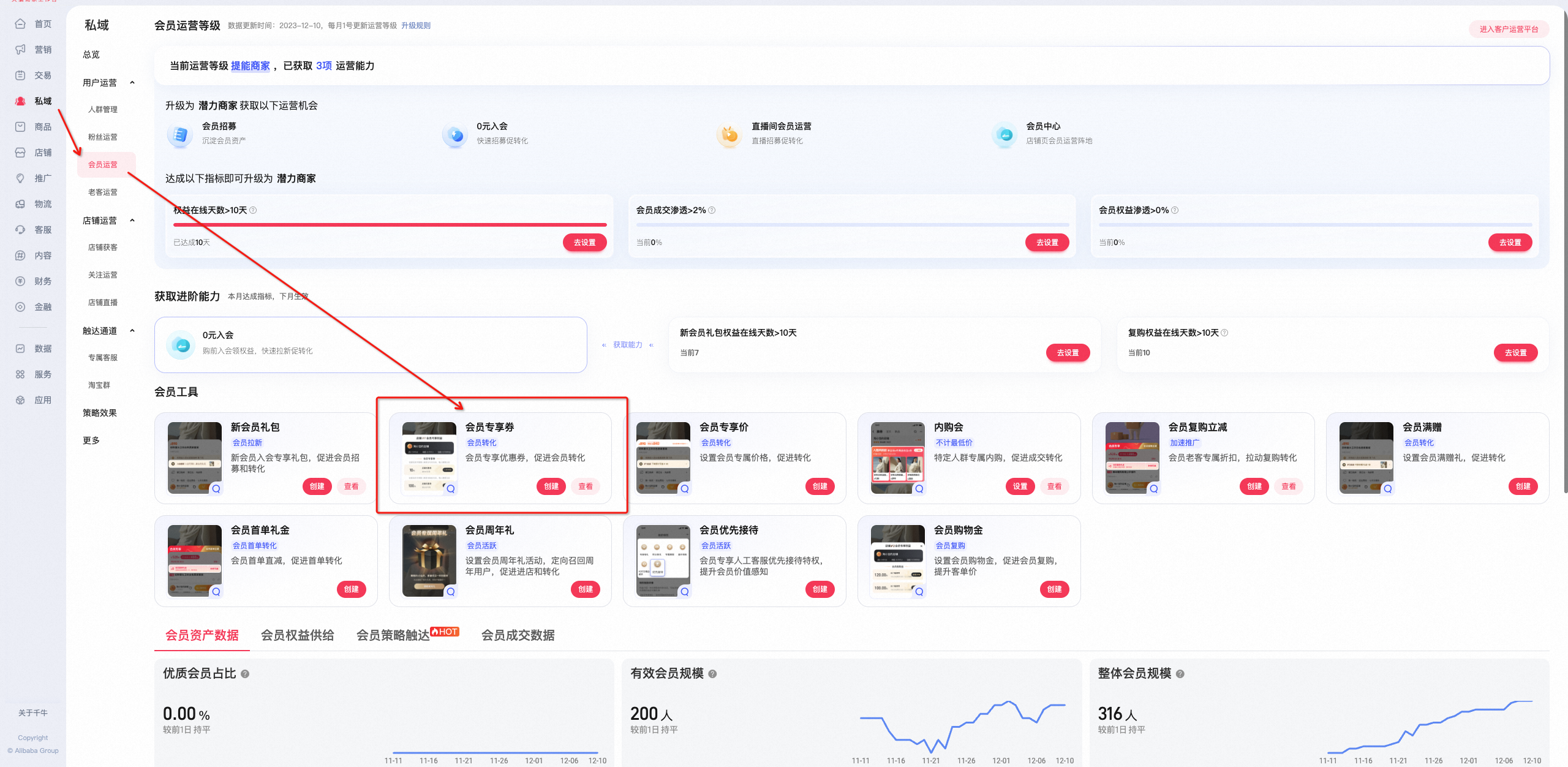This screenshot has width=1568, height=767.
Task: Open the 内购会 preview thumbnail
Action: pos(898,458)
